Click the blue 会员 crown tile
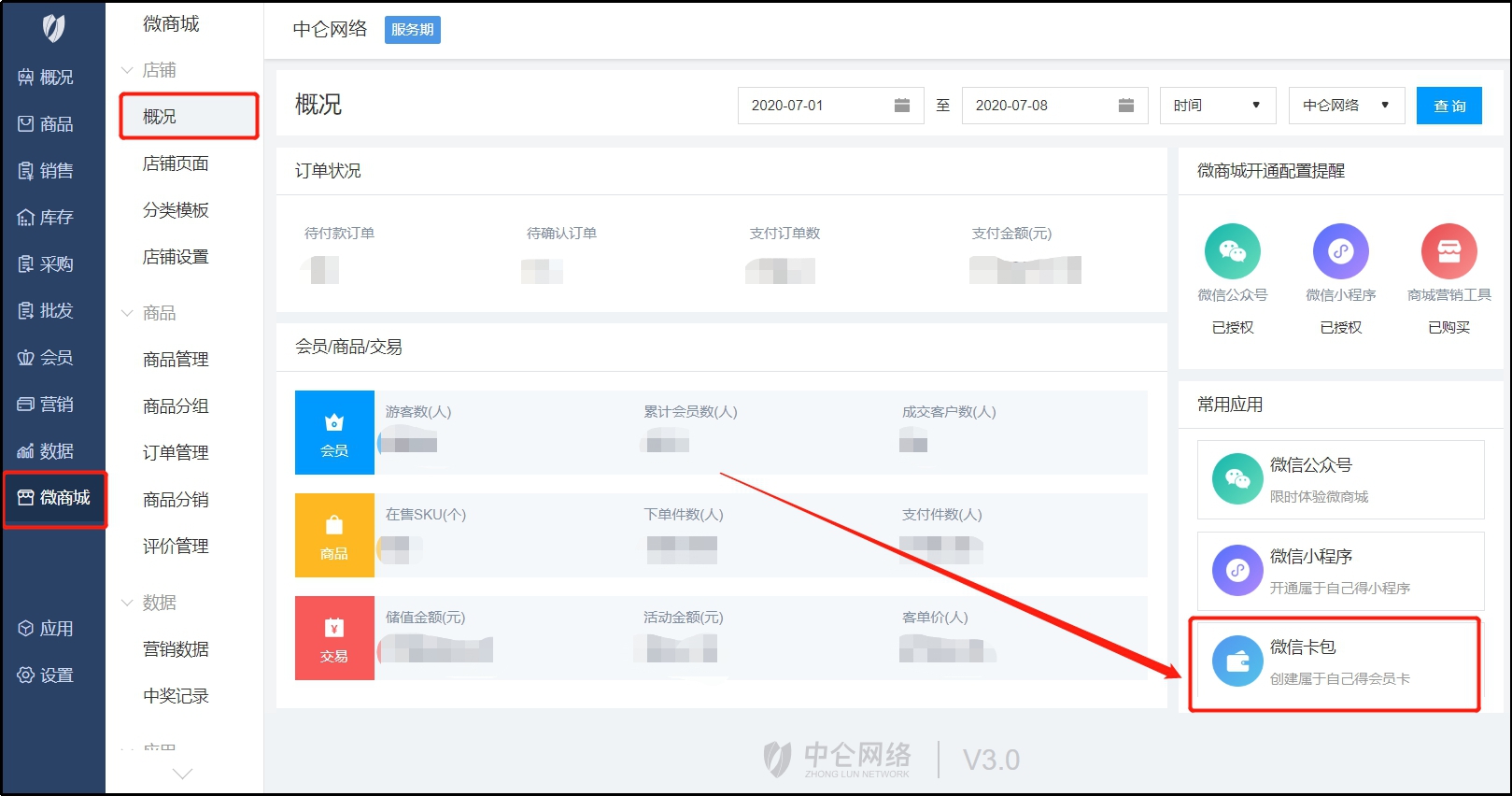1512x796 pixels. click(334, 433)
